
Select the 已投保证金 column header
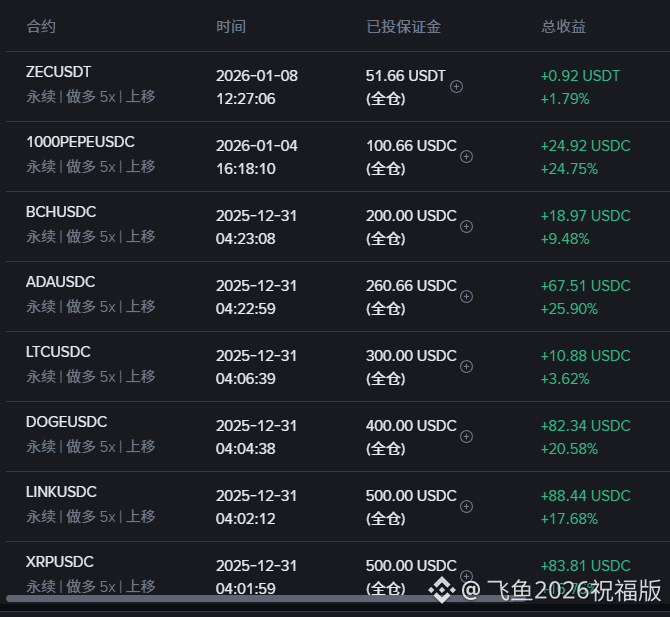click(x=403, y=27)
